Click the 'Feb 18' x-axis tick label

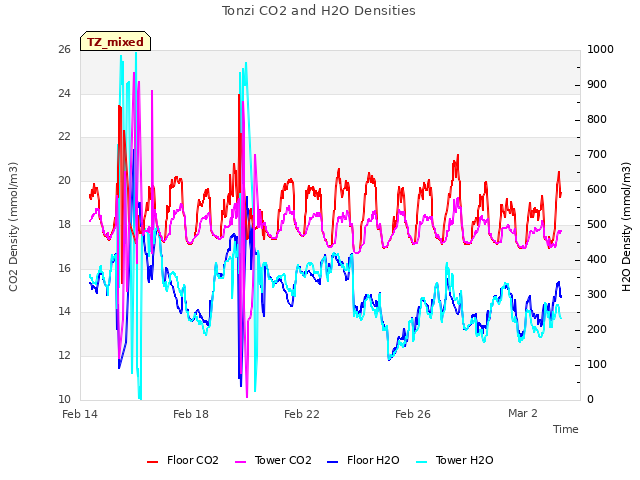pyautogui.click(x=191, y=414)
